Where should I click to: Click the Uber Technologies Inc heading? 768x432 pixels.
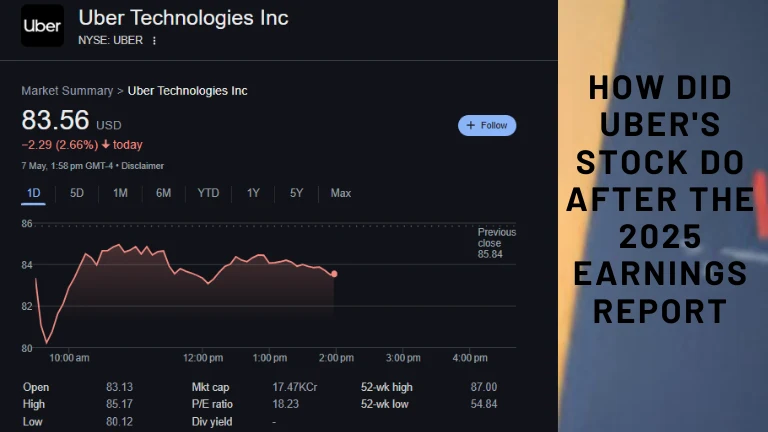(x=183, y=18)
